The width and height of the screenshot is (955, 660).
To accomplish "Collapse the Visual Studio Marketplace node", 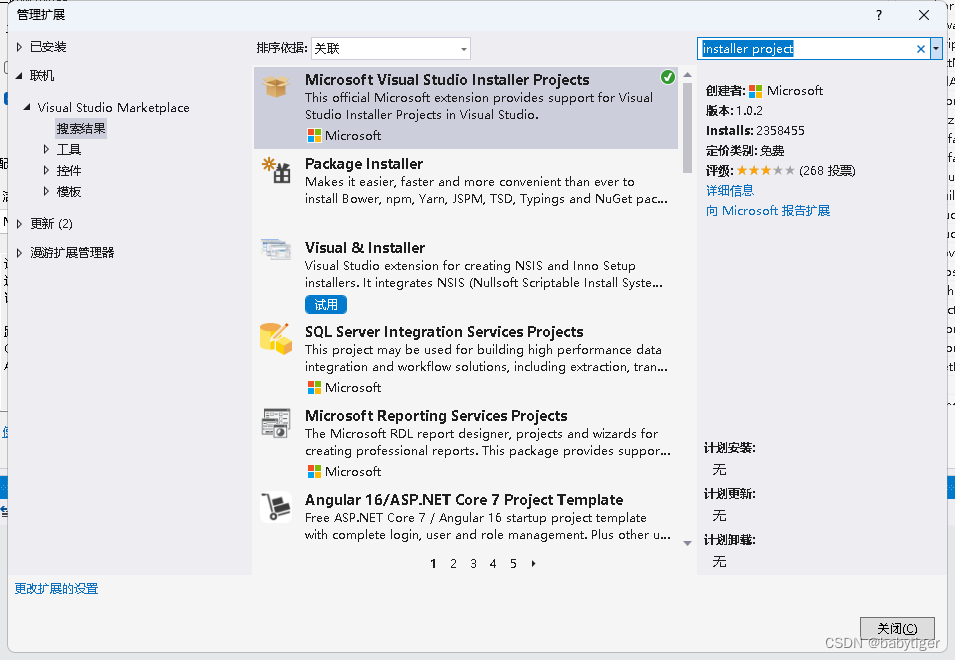I will click(27, 107).
